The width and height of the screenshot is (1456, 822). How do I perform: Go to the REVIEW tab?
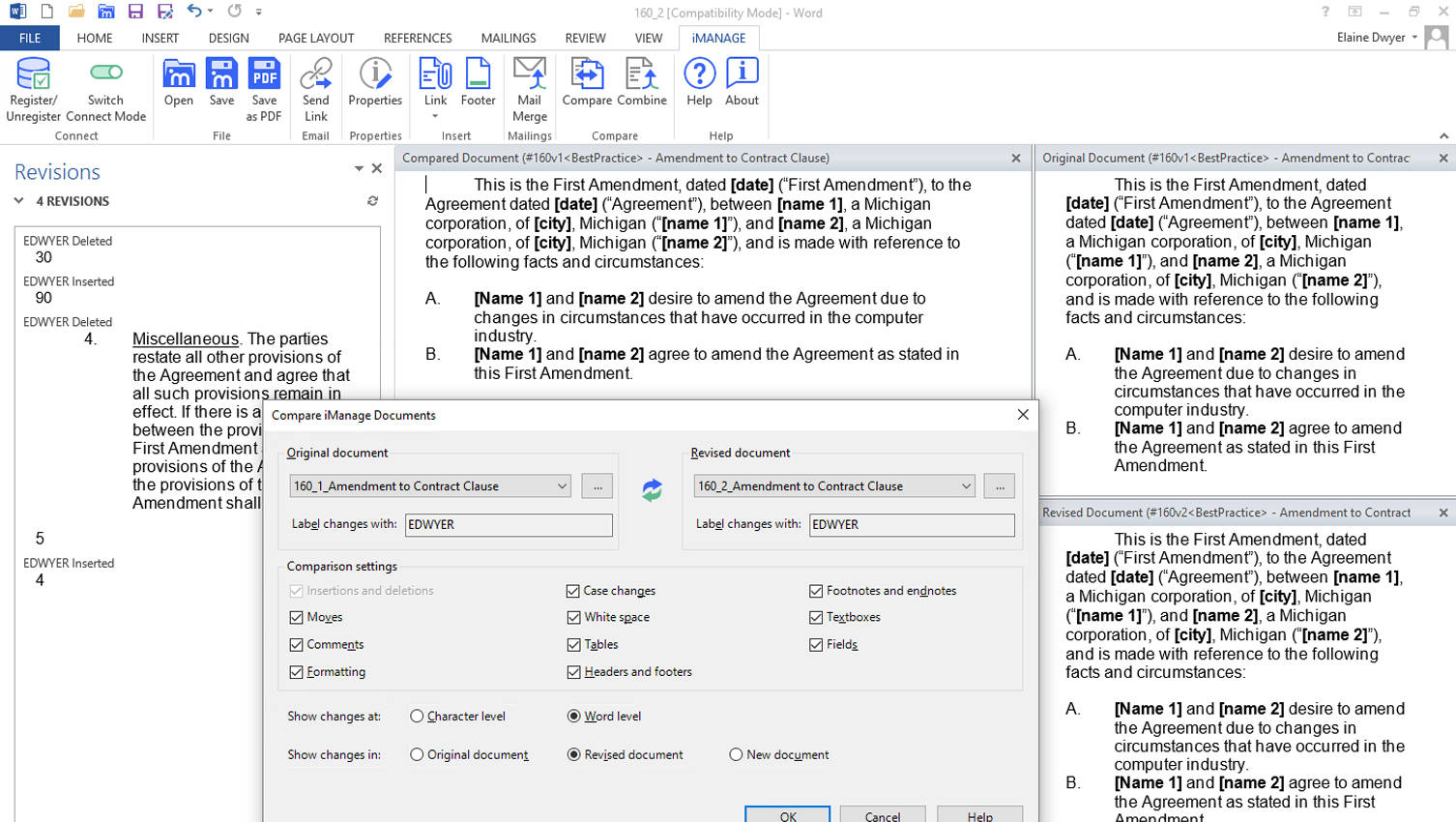(584, 38)
